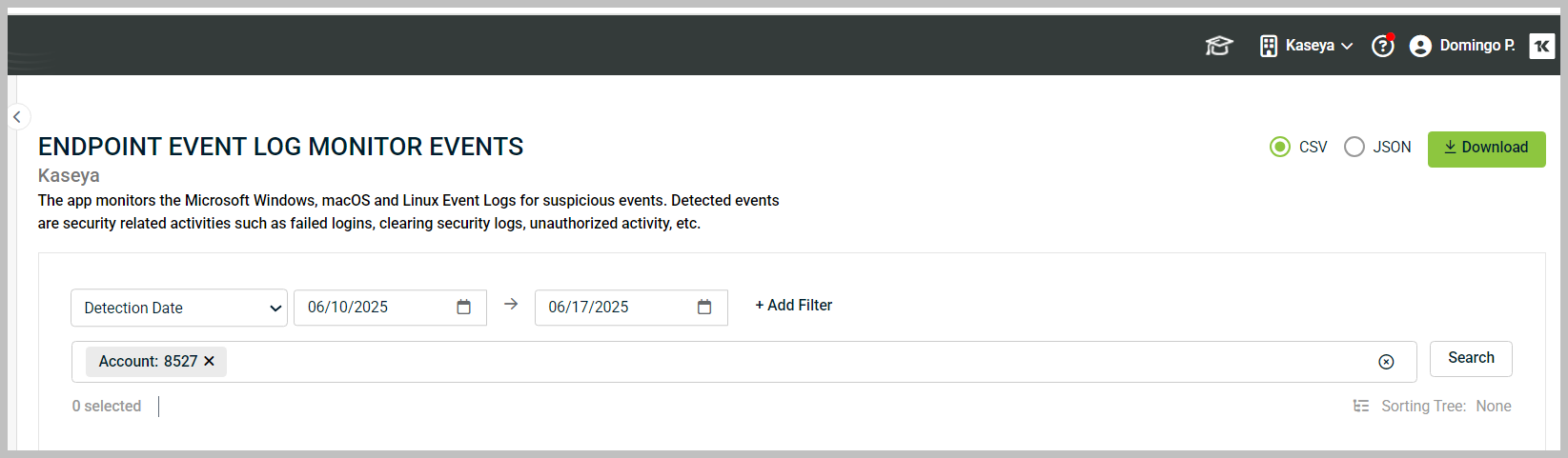Select the JSON export format
Screen dimensions: 1568x458
pyautogui.click(x=1354, y=147)
